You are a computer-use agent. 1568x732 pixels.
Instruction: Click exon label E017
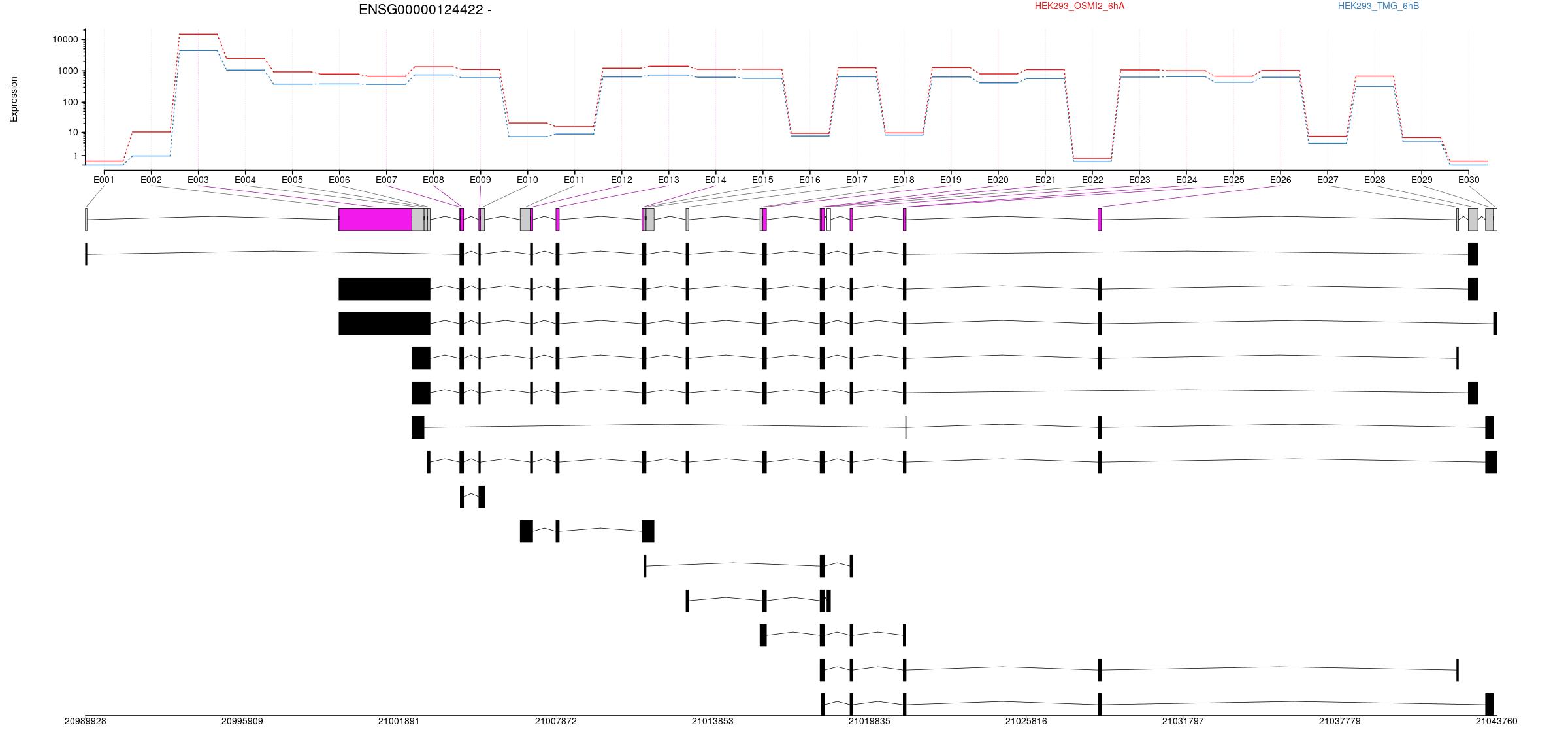[857, 180]
